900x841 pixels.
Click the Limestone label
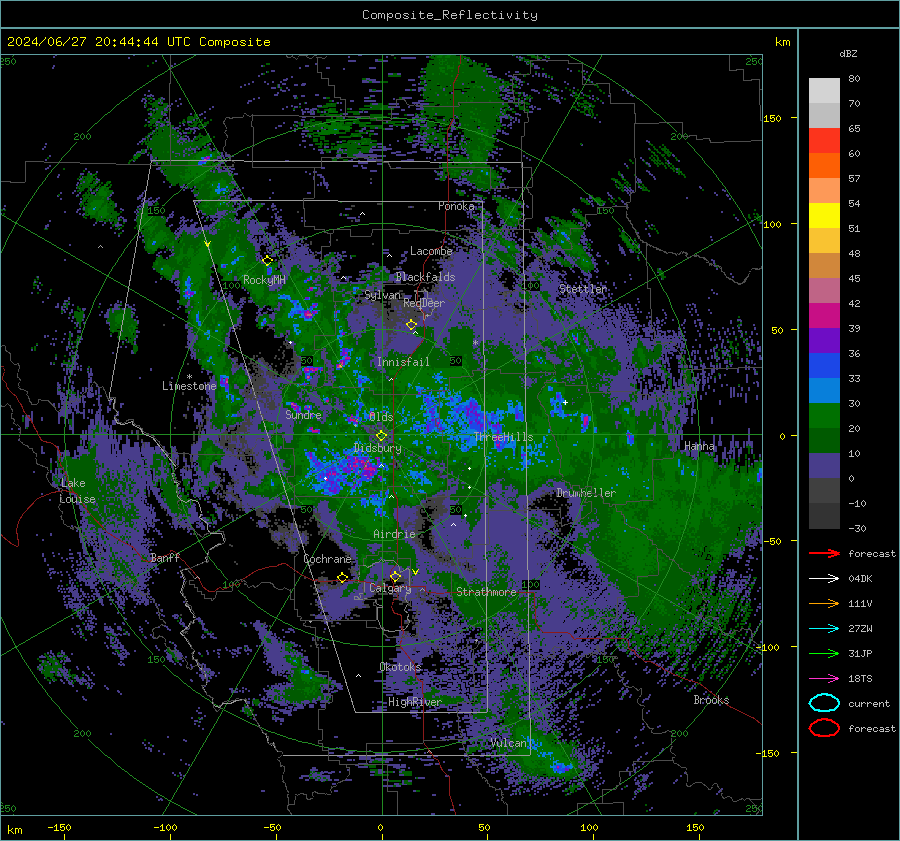(x=189, y=386)
